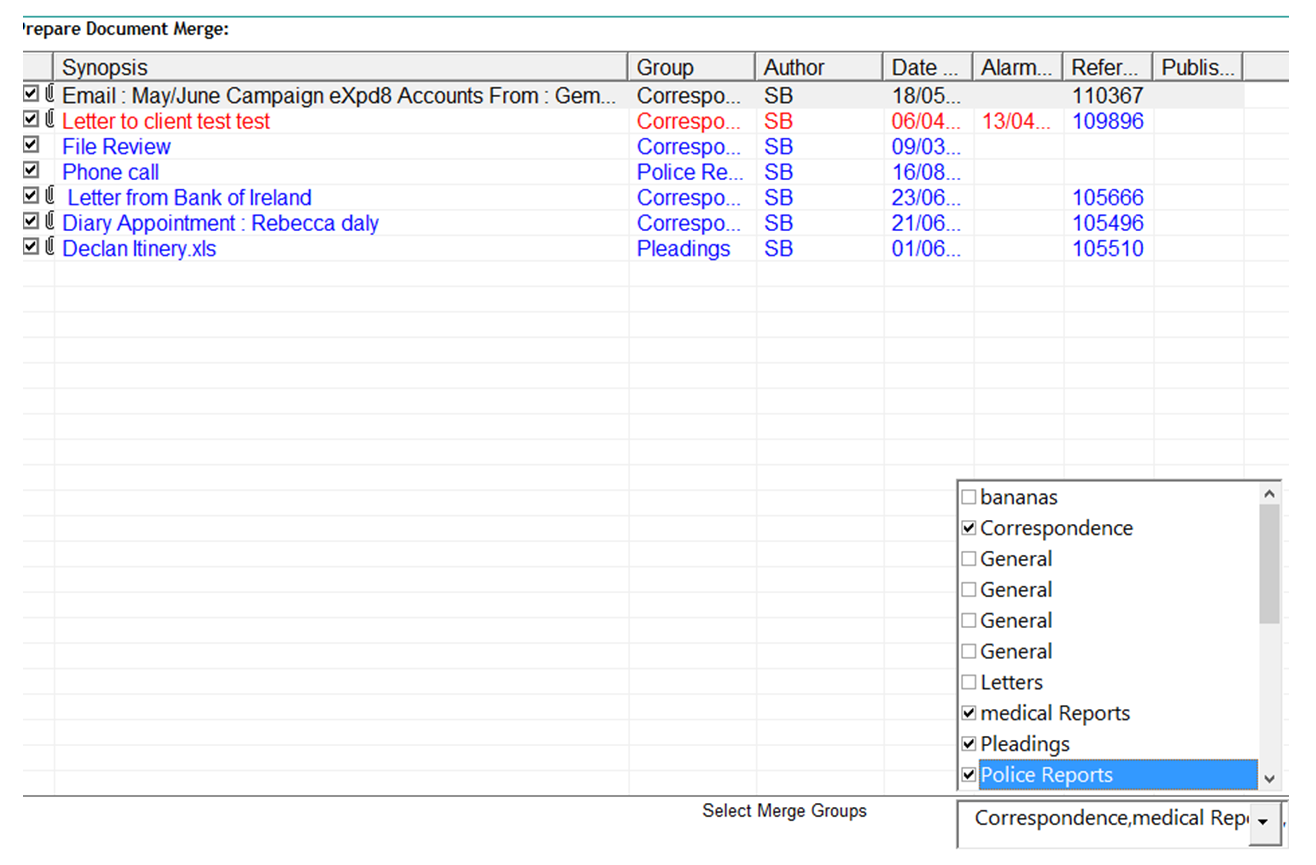Check the bananas merge group
1316x865 pixels.
[968, 497]
